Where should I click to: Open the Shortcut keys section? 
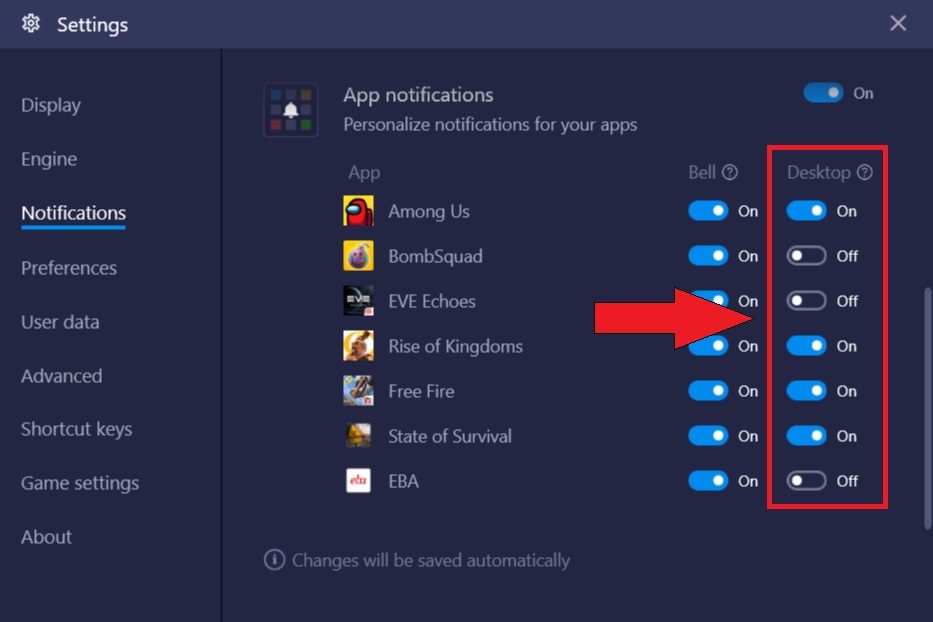(76, 429)
